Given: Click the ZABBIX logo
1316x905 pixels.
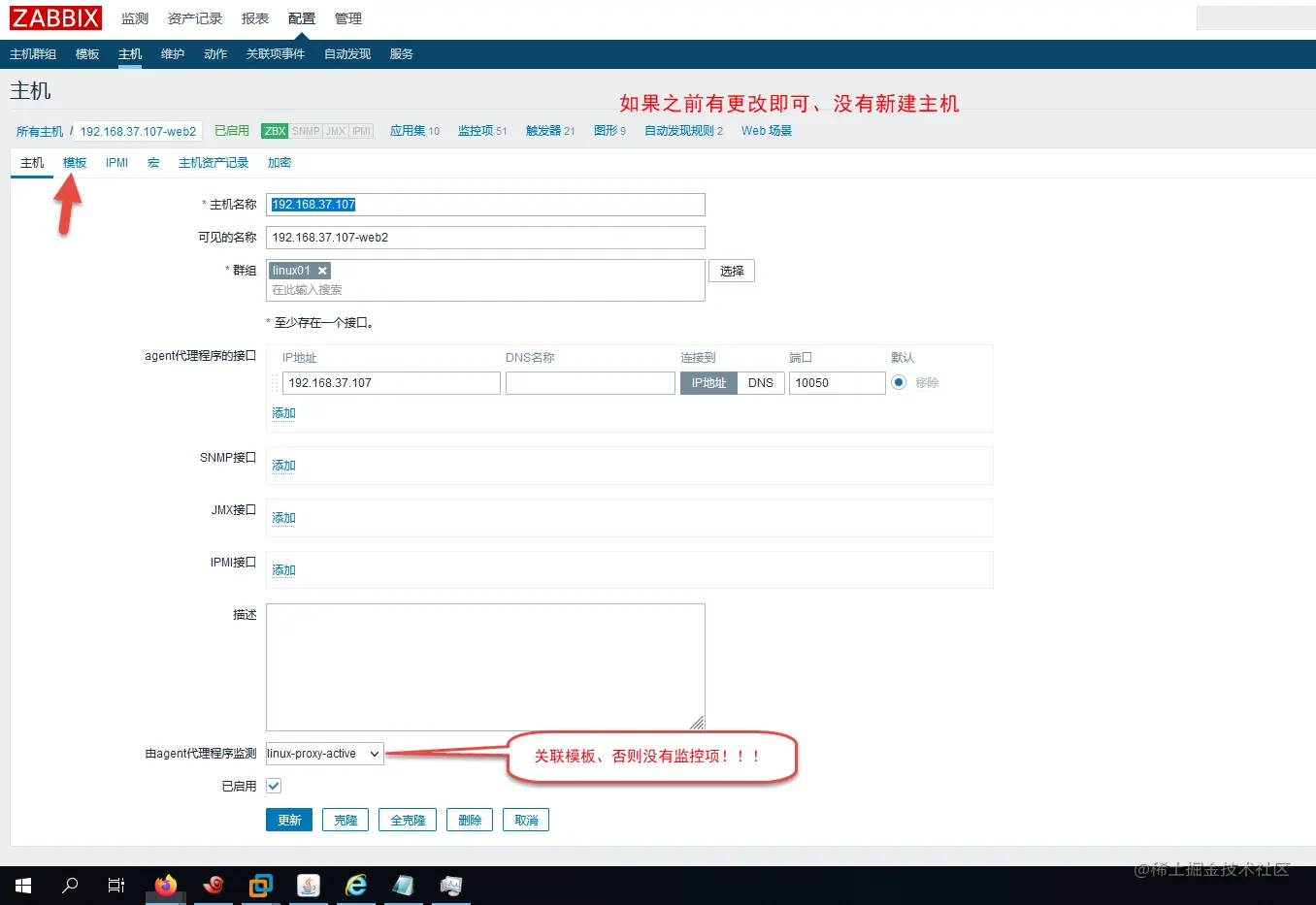Looking at the screenshot, I should click(x=54, y=16).
